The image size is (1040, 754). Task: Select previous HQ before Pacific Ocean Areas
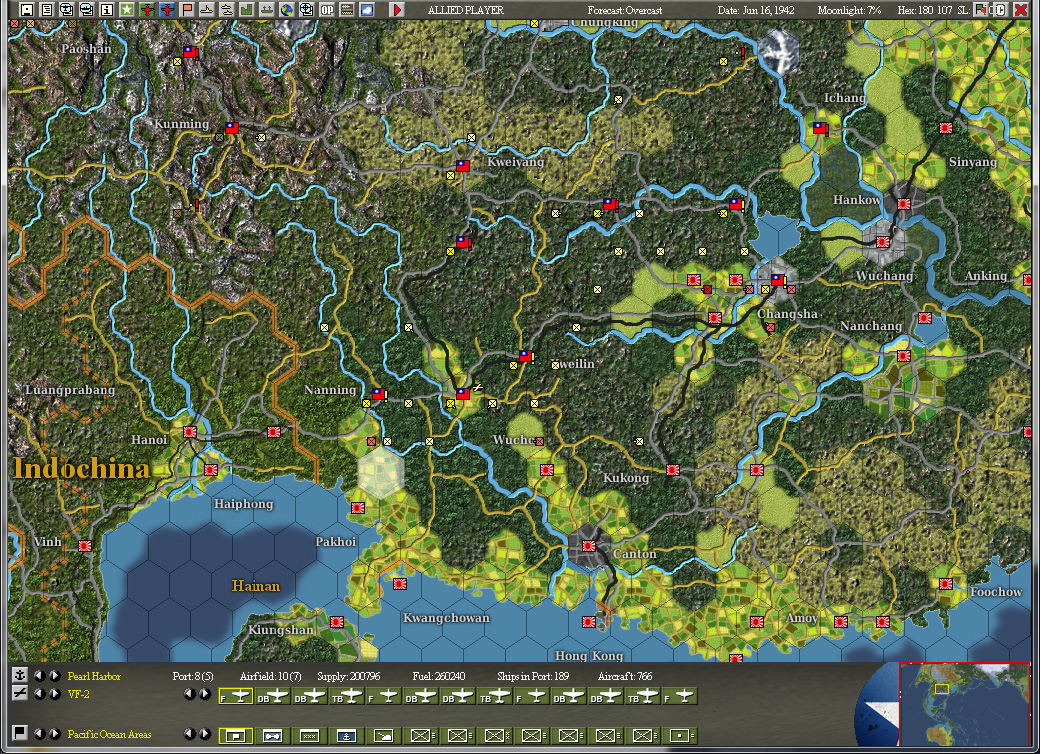coord(40,734)
